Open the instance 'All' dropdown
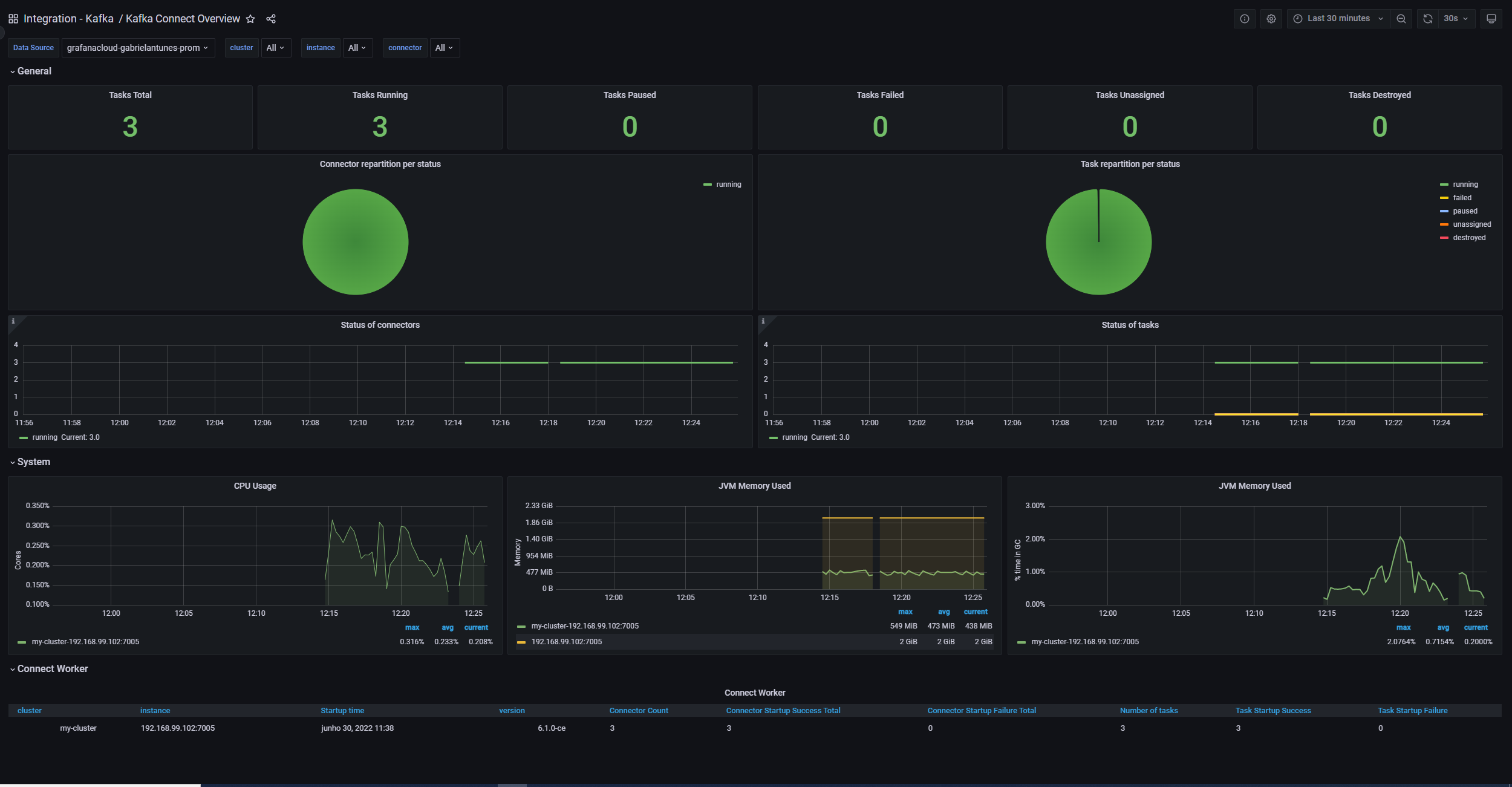 pos(357,48)
